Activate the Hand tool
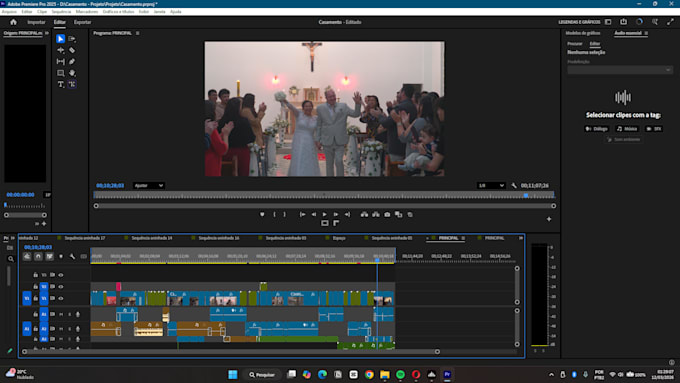This screenshot has height=383, width=680. coord(72,73)
